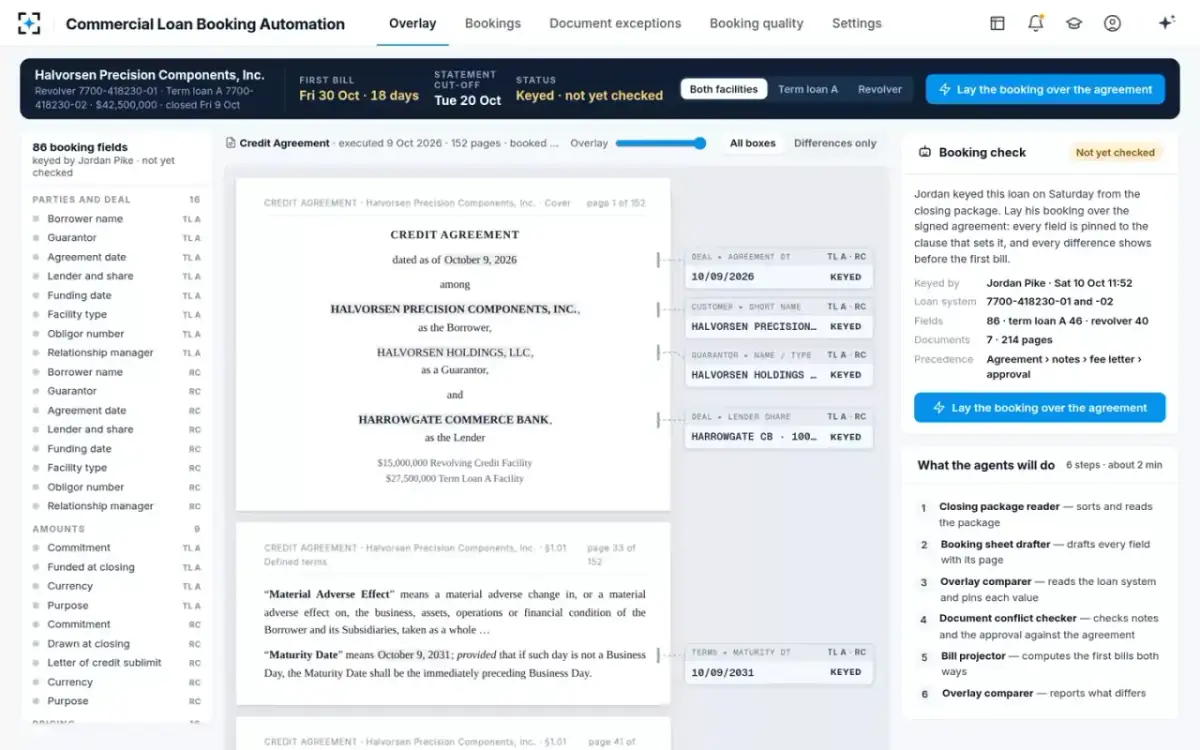The width and height of the screenshot is (1200, 750).
Task: Switch to the Overlay tab
Action: click(x=412, y=23)
